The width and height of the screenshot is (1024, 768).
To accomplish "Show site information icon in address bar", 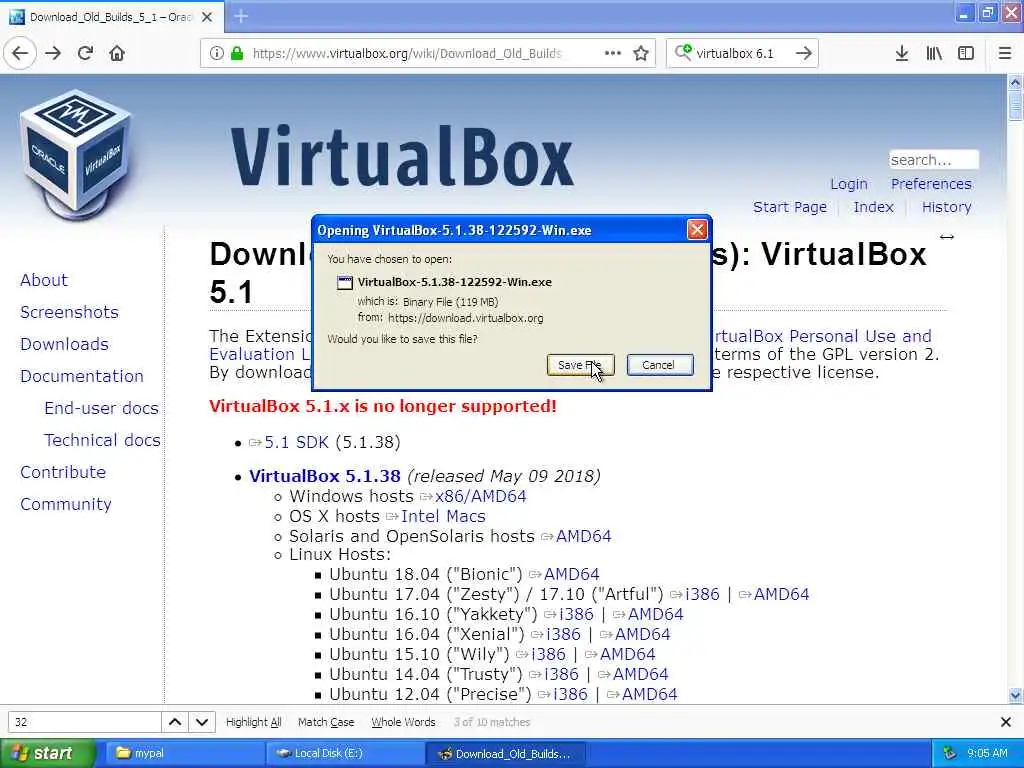I will [217, 54].
